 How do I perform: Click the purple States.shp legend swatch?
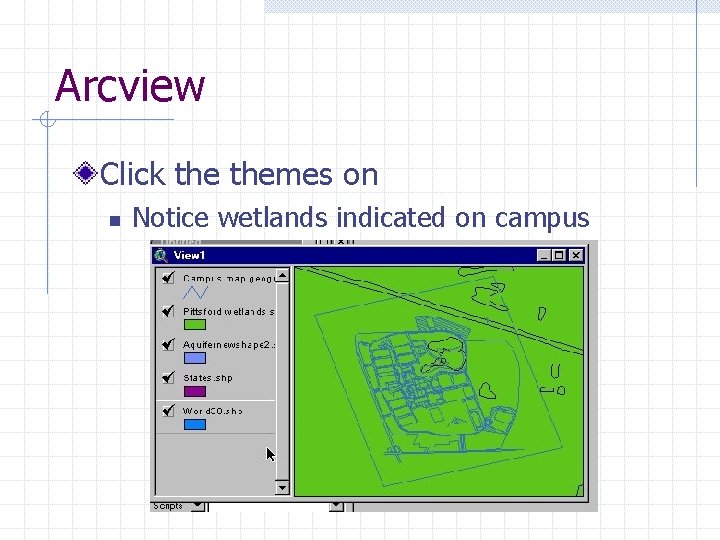tap(195, 391)
